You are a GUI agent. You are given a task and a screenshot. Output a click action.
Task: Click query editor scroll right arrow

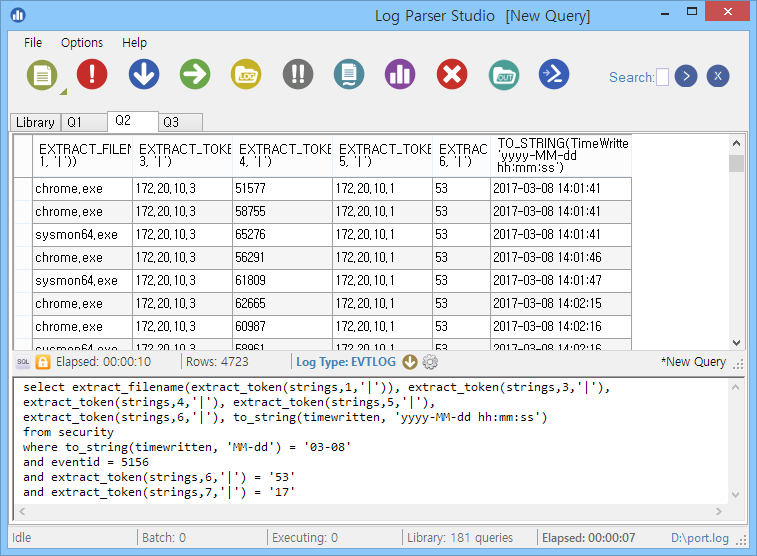coord(719,511)
